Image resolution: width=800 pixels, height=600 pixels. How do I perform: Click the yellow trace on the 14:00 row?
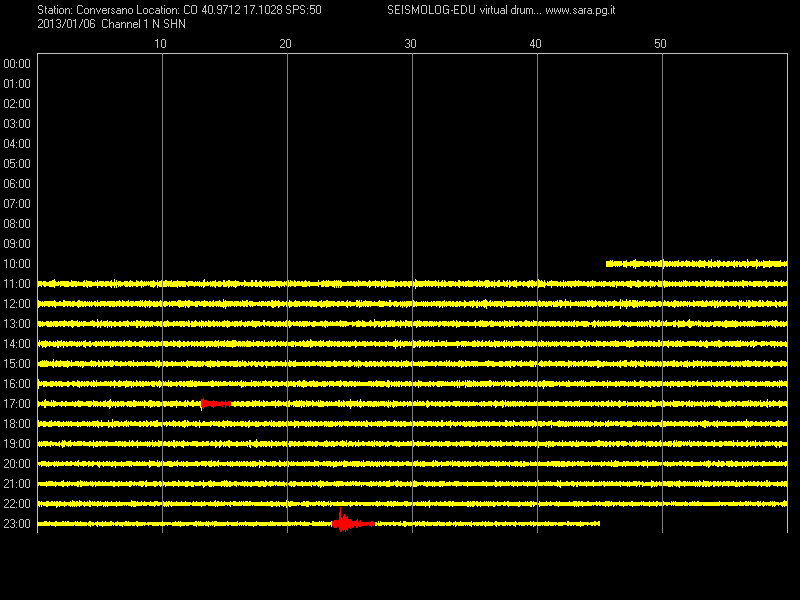[x=412, y=344]
